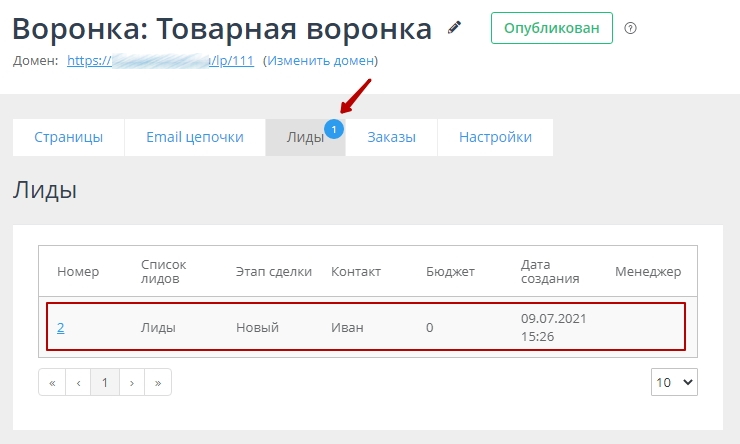
Task: Go to first page using « arrow
Action: [52, 382]
